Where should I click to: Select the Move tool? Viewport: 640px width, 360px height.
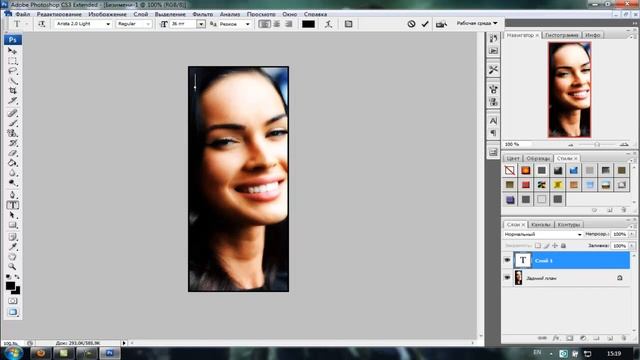[13, 51]
